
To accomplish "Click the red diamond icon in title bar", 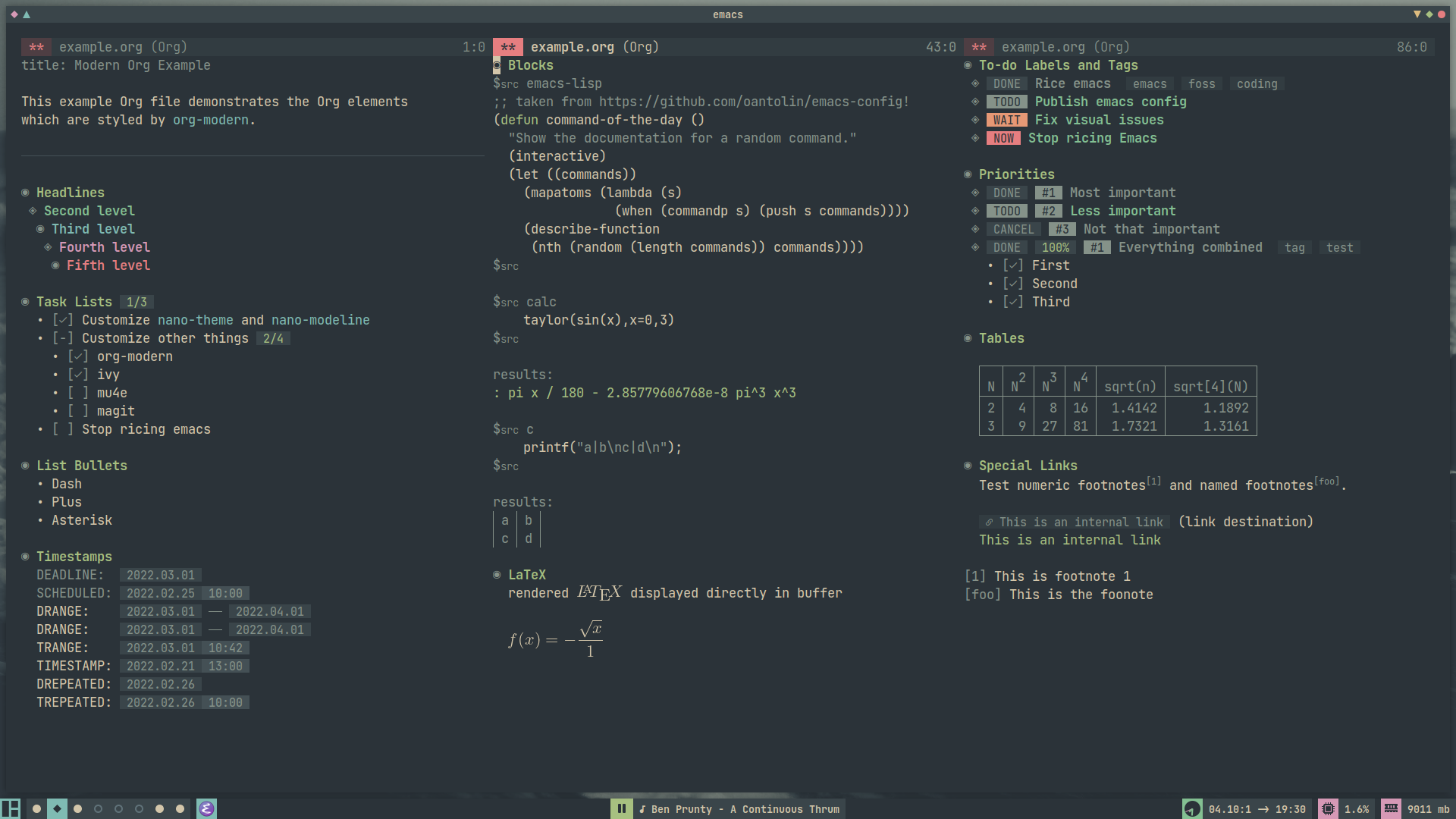I will click(14, 14).
